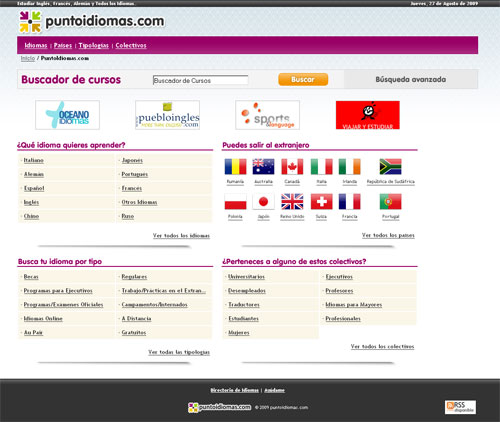Select the Portugués language link
Image resolution: width=500 pixels, height=422 pixels.
click(135, 174)
